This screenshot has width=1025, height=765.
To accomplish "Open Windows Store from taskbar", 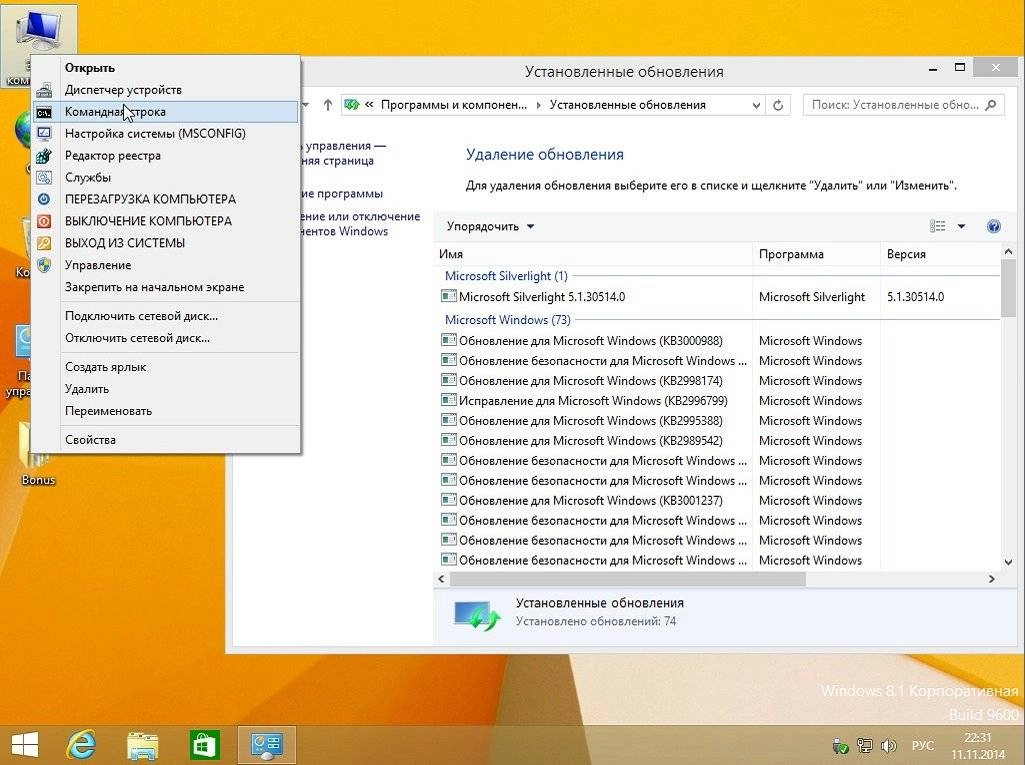I will [x=205, y=745].
